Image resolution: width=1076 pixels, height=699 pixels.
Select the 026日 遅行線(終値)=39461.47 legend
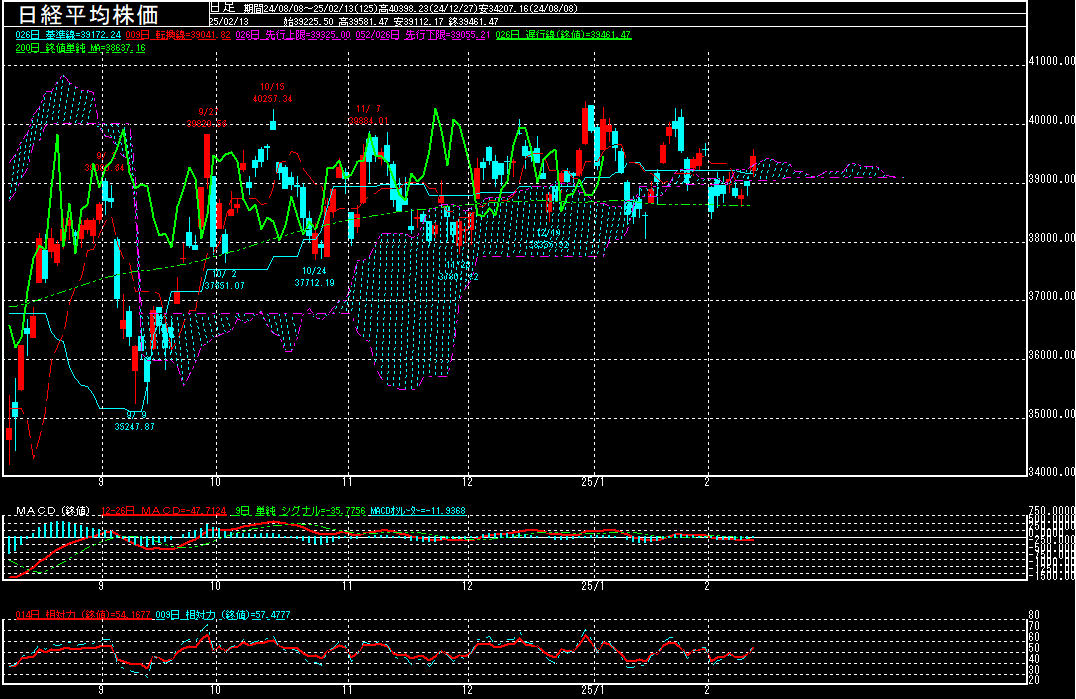click(x=563, y=35)
